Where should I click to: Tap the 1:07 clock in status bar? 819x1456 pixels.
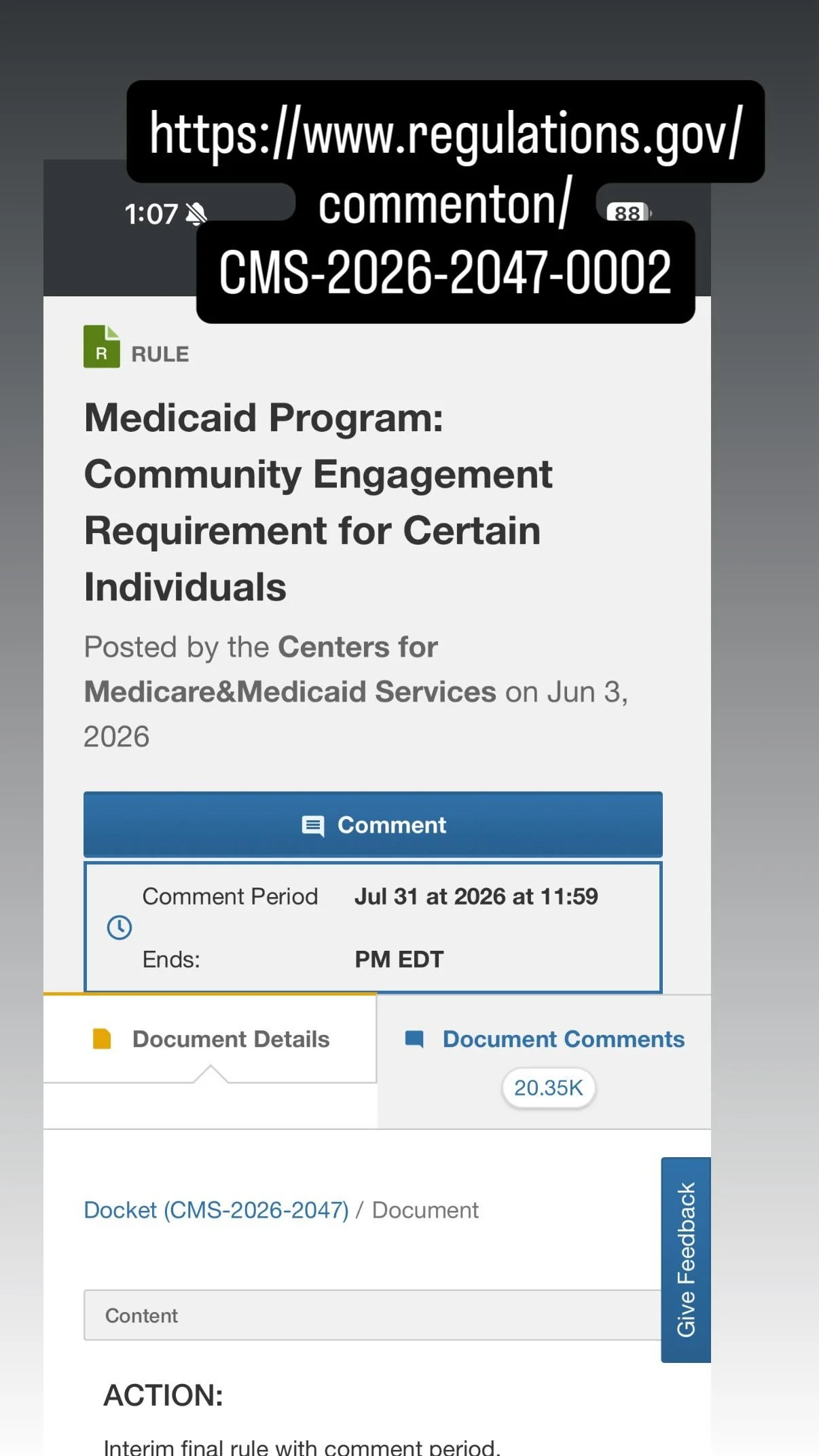(x=151, y=214)
